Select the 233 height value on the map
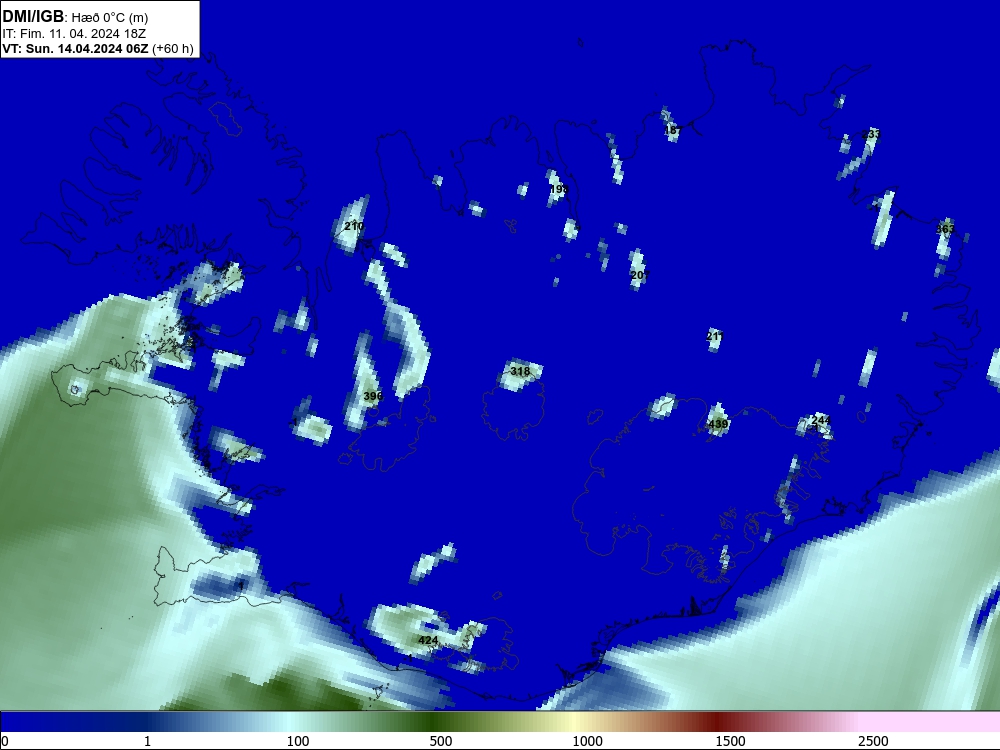Screen dimensions: 1000x750 [x=871, y=134]
